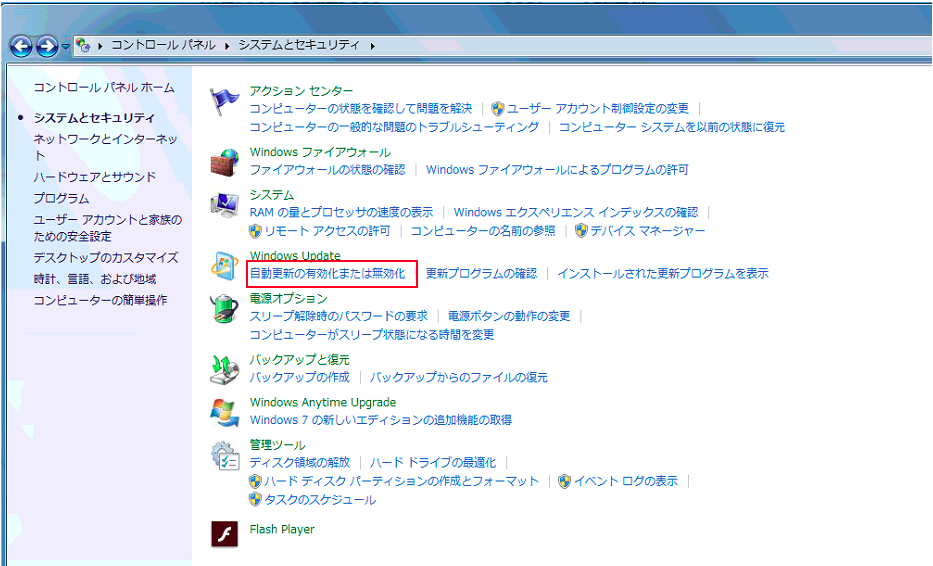
Task: Click Windows 7 の新しいエディションの追加機能の取得
Action: (381, 420)
